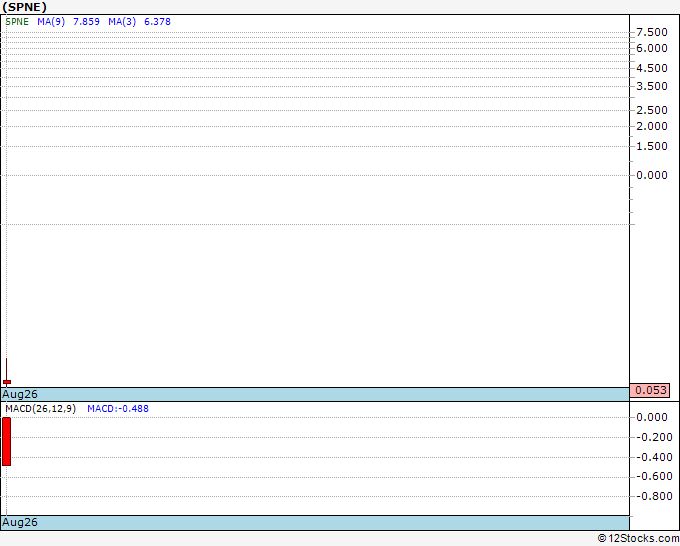
Task: Click the 0.000 MACD axis label
Action: (x=652, y=417)
